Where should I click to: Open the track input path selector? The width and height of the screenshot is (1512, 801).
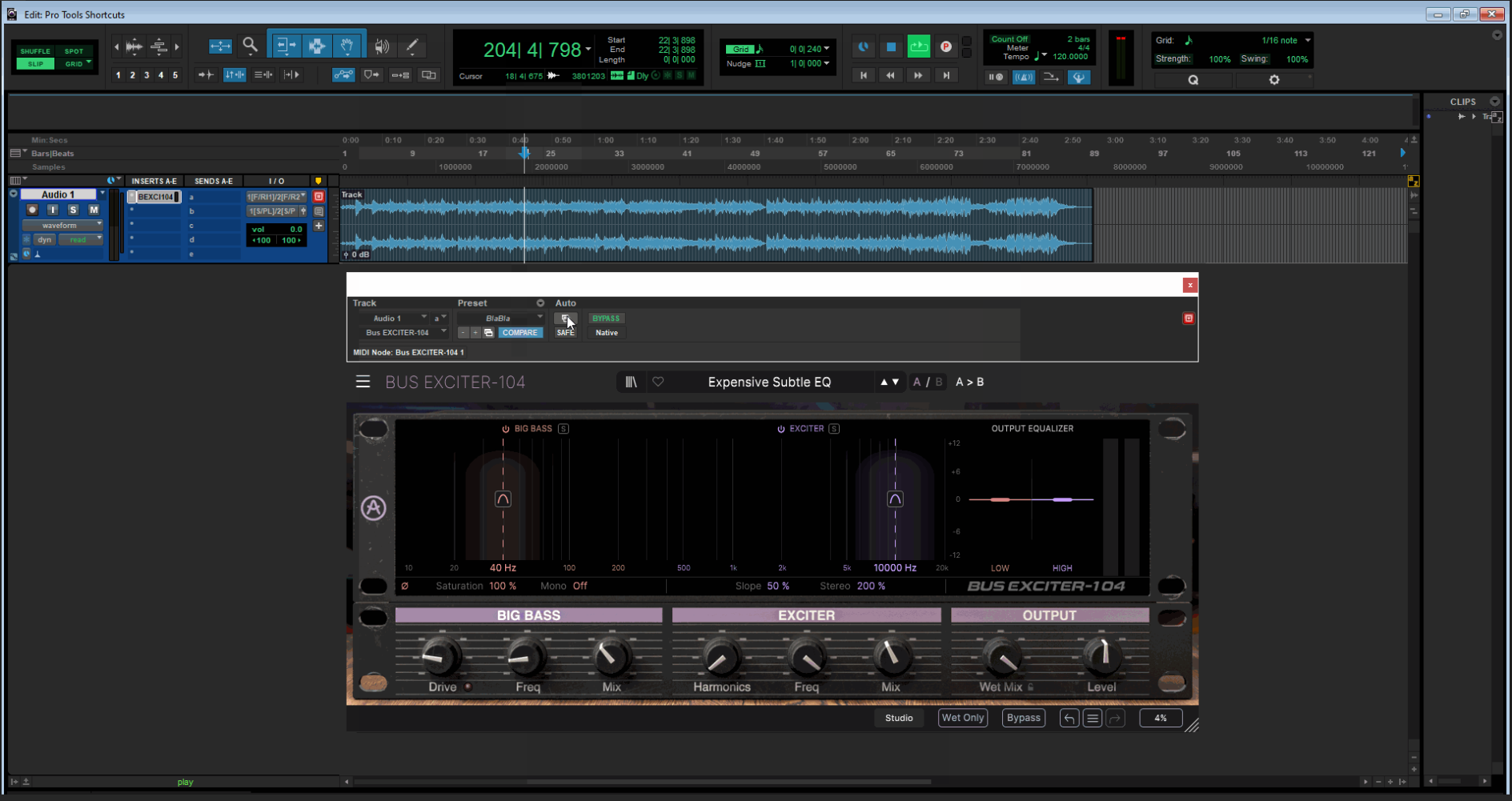tap(276, 197)
